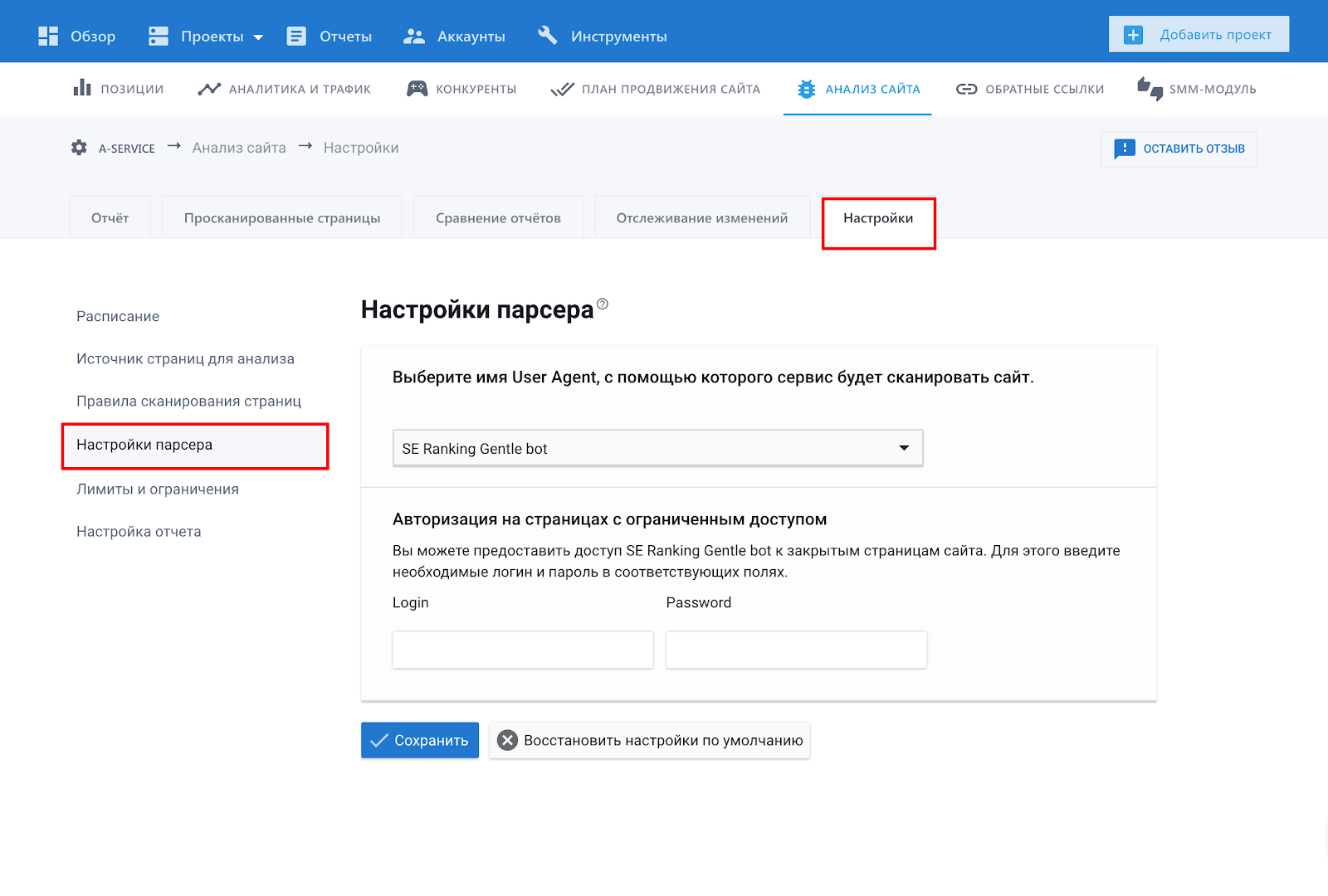Click Восстановить настройки по умолчанию
This screenshot has height=896, width=1328.
pos(650,740)
